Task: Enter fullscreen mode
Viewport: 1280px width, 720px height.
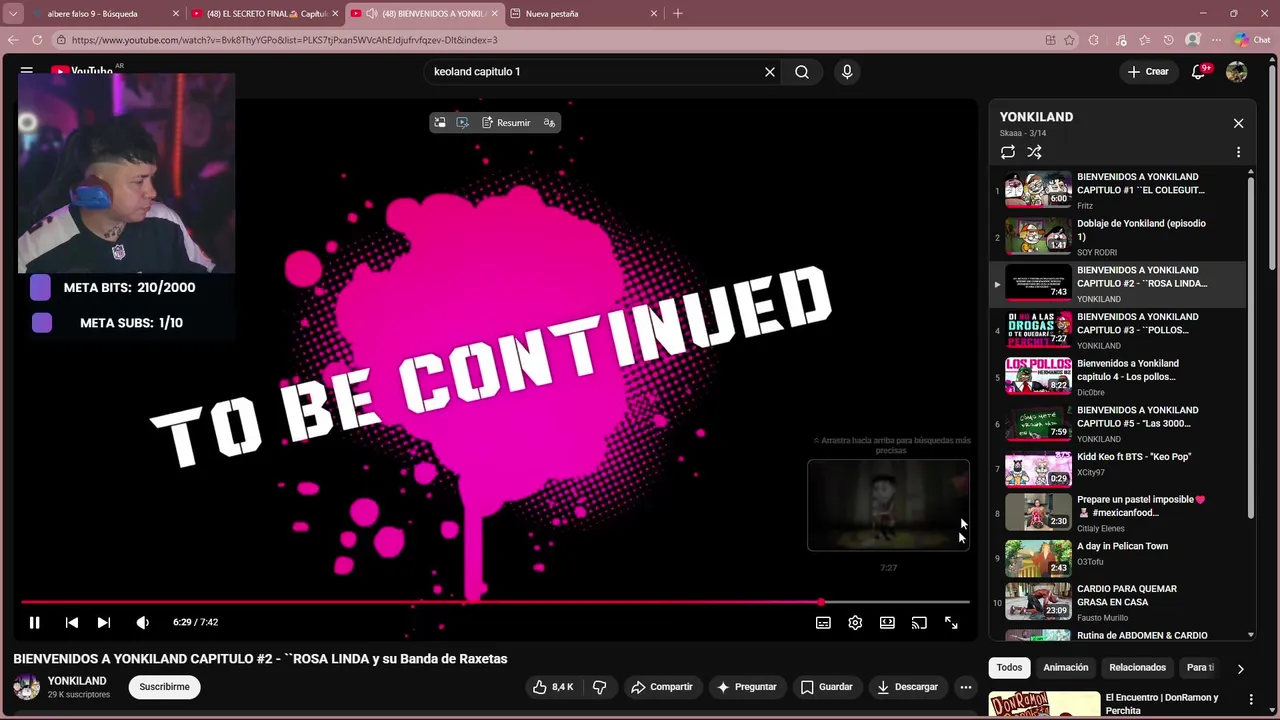Action: click(x=951, y=622)
